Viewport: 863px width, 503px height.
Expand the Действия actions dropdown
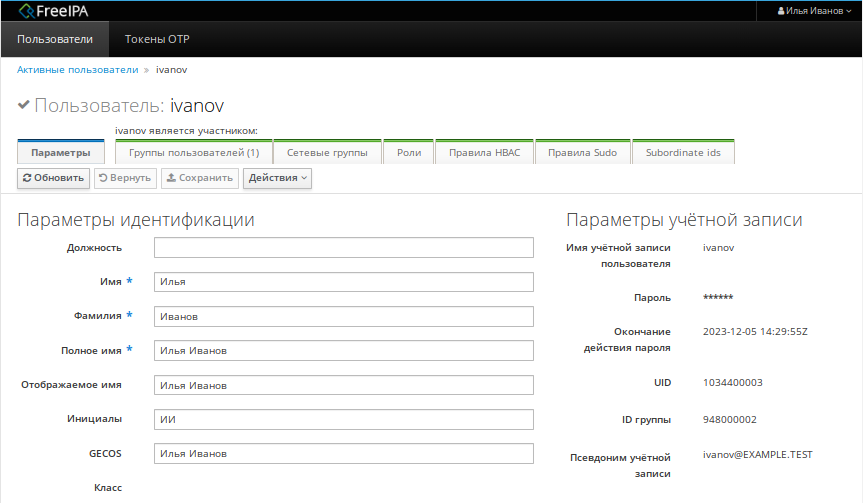pyautogui.click(x=277, y=178)
